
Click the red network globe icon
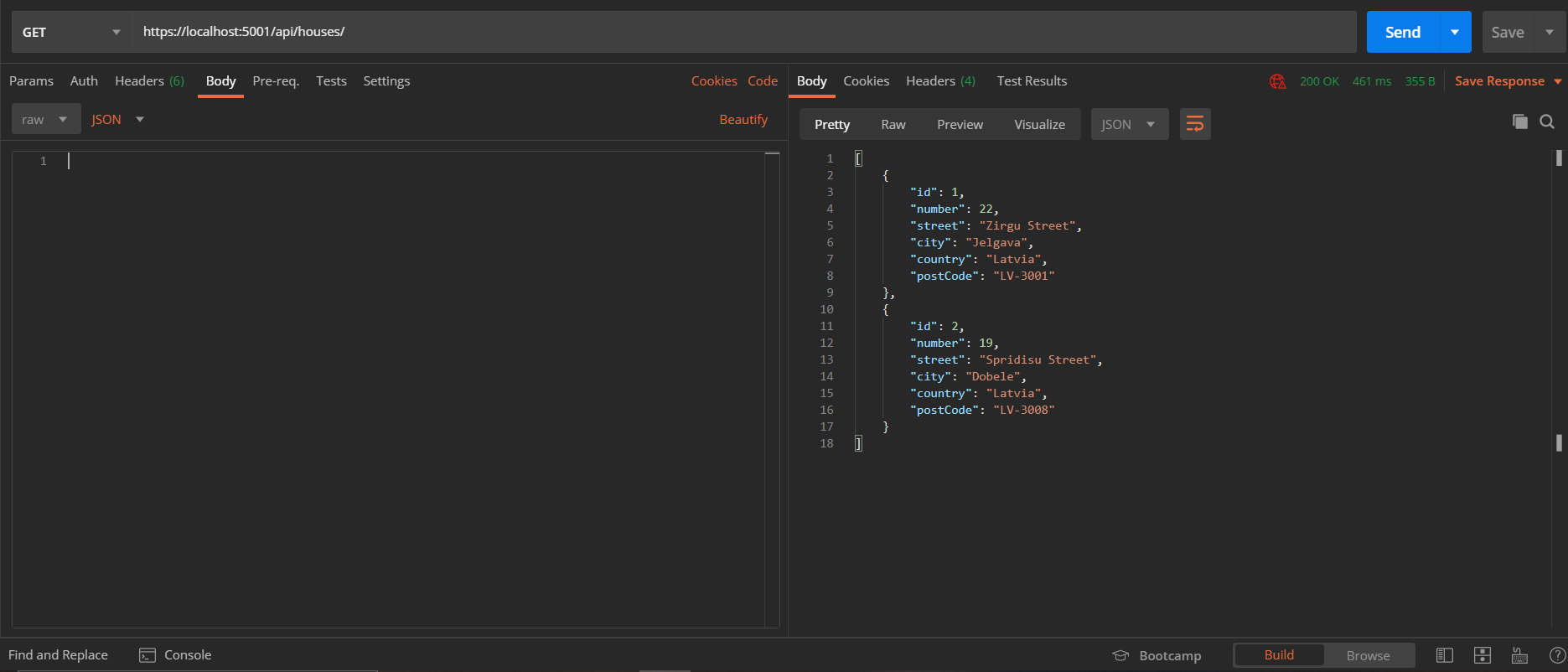(1277, 81)
